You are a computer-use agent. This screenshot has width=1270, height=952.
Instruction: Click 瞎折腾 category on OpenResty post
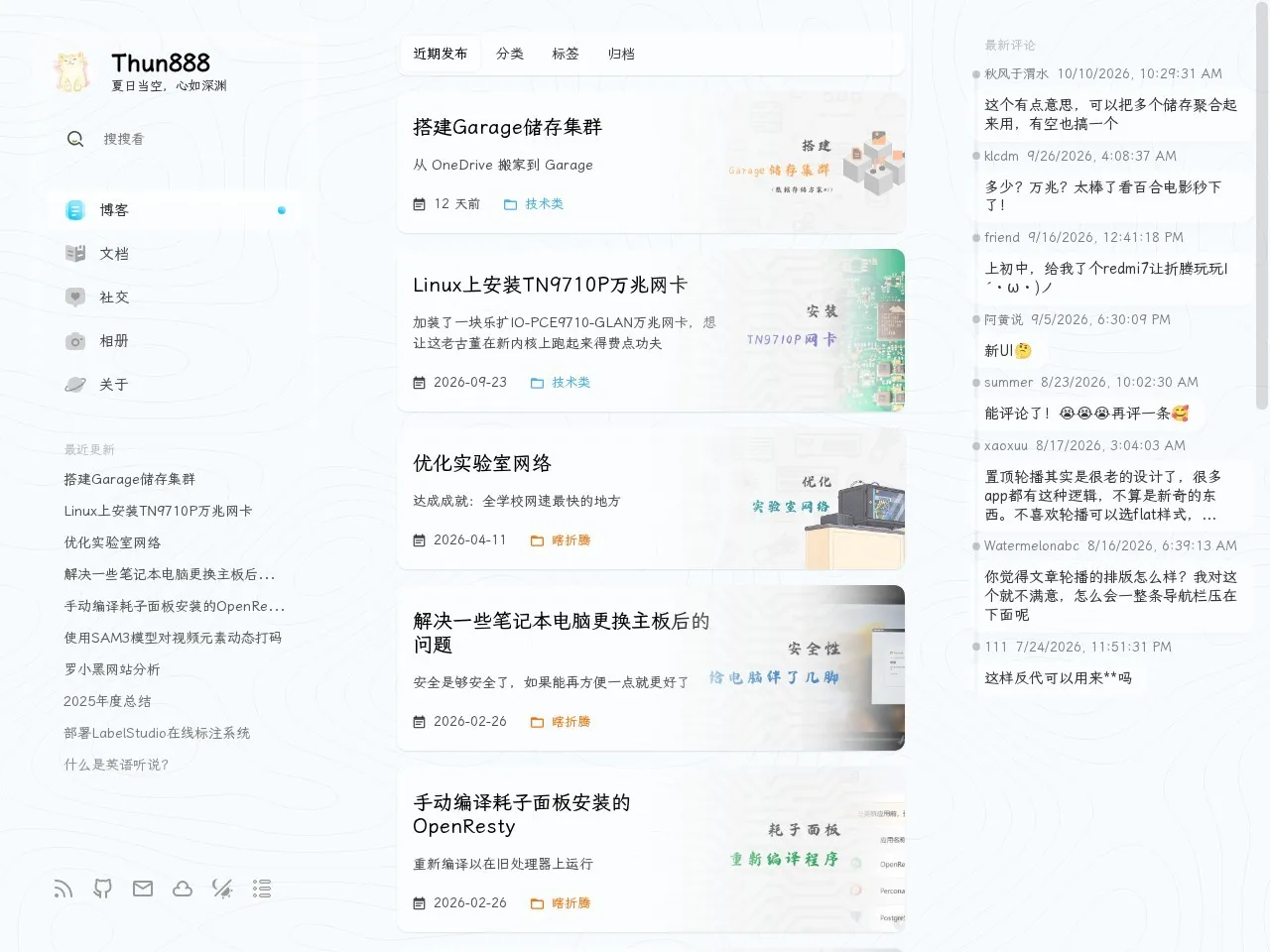coord(571,903)
